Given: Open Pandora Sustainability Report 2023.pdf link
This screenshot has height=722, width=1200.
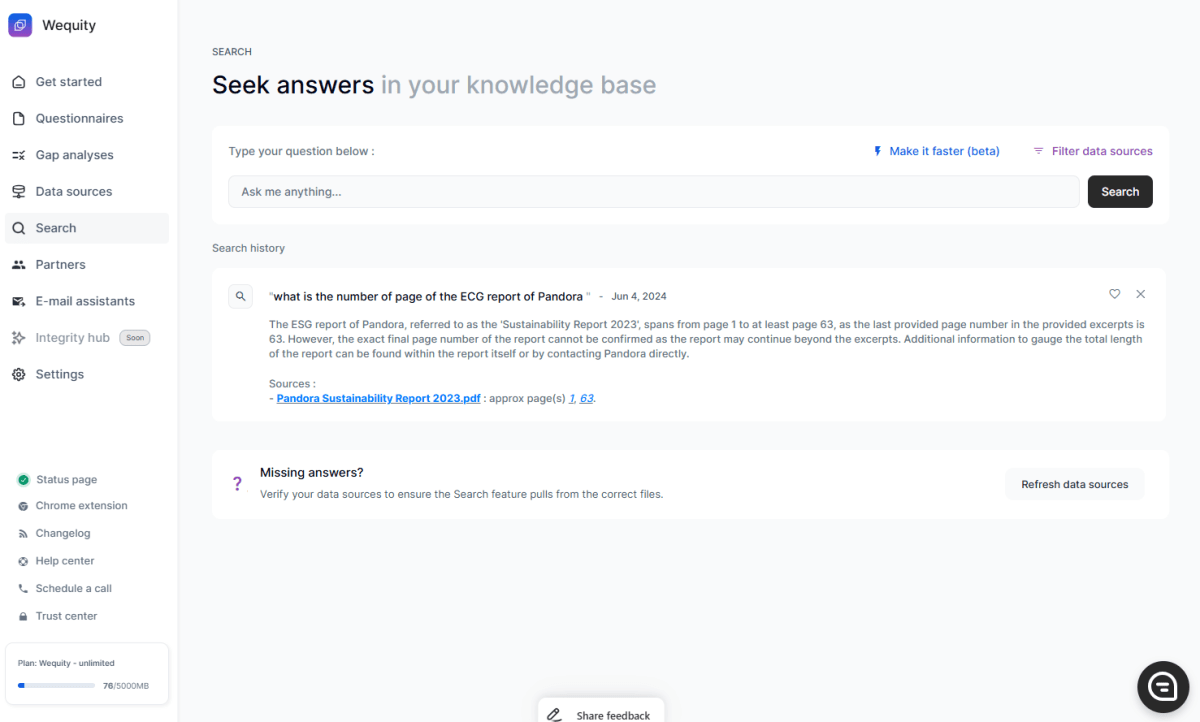Looking at the screenshot, I should (x=379, y=398).
